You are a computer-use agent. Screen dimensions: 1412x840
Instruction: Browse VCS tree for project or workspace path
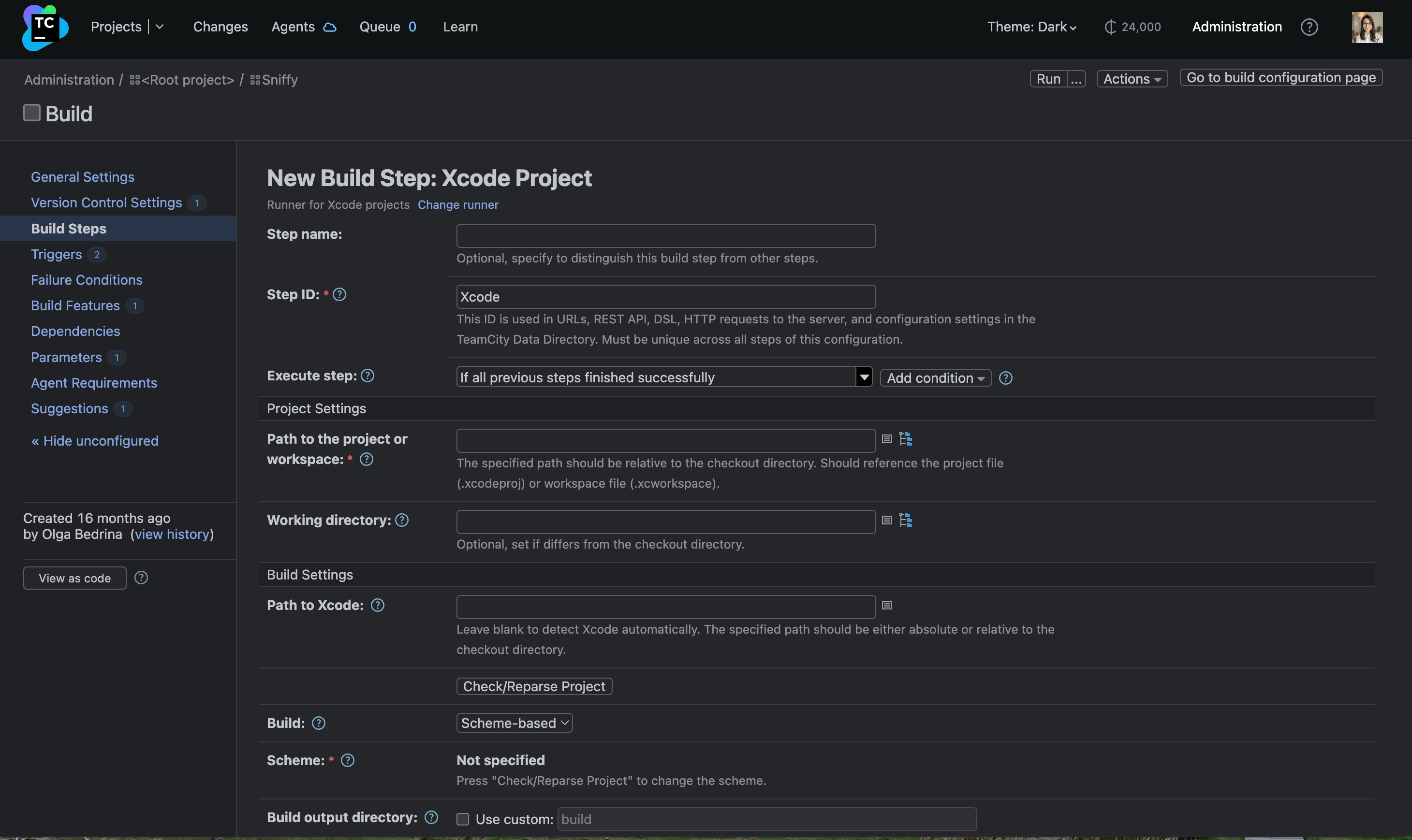click(905, 439)
